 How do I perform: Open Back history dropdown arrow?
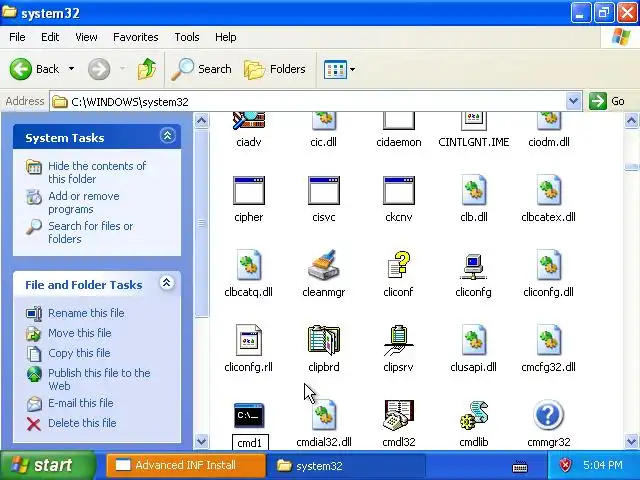tap(71, 69)
